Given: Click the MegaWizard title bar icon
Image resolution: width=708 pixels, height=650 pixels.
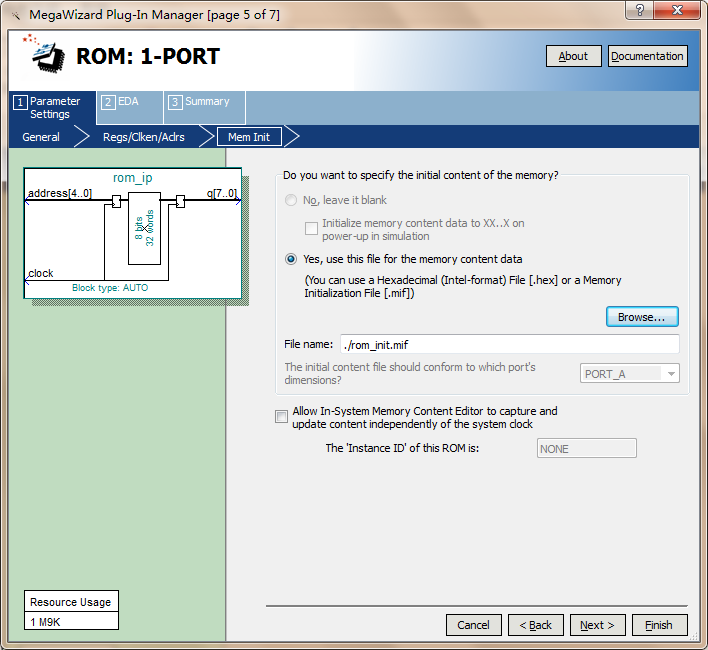Looking at the screenshot, I should pos(16,15).
